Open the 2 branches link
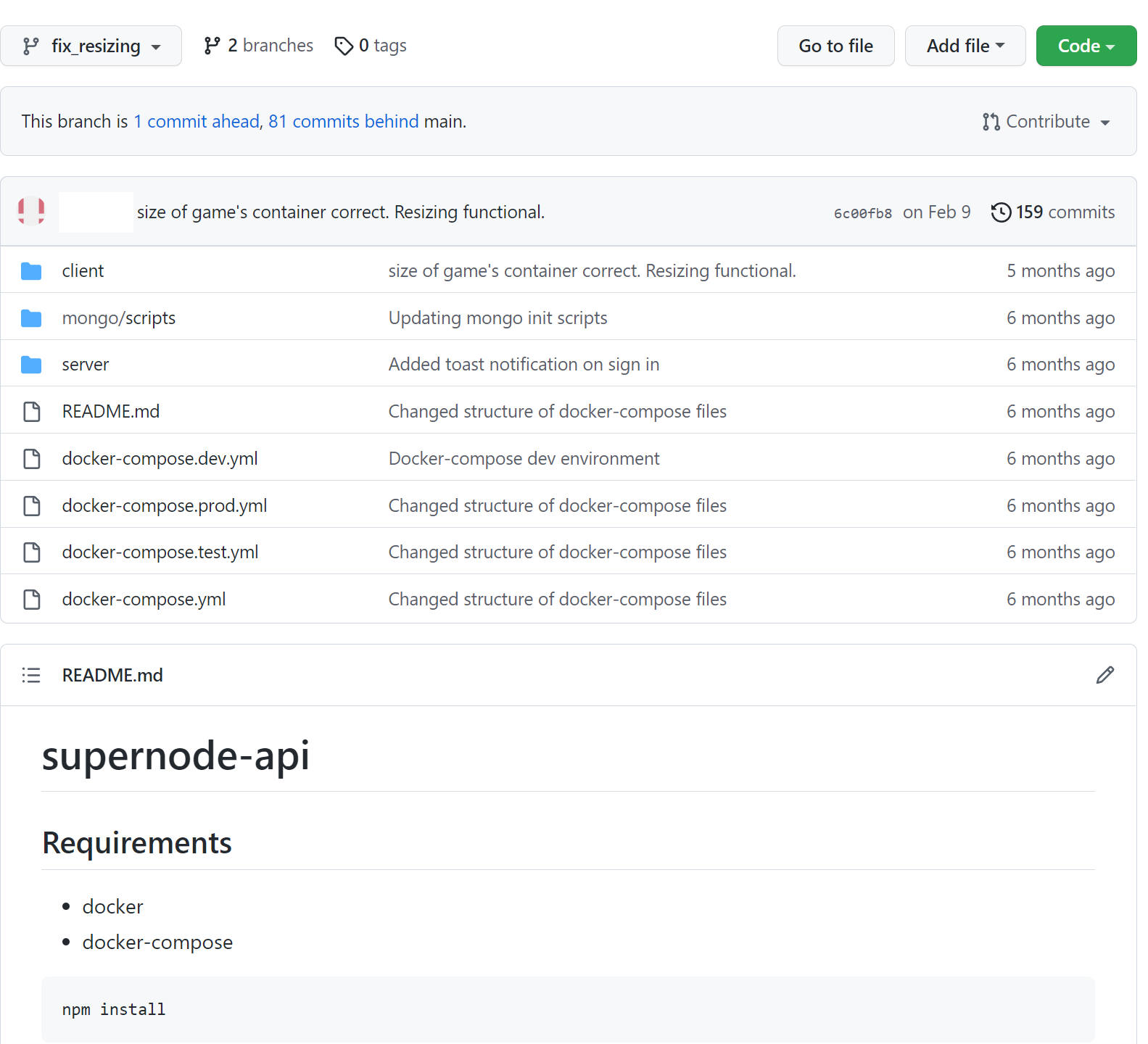This screenshot has height=1044, width=1148. point(259,46)
